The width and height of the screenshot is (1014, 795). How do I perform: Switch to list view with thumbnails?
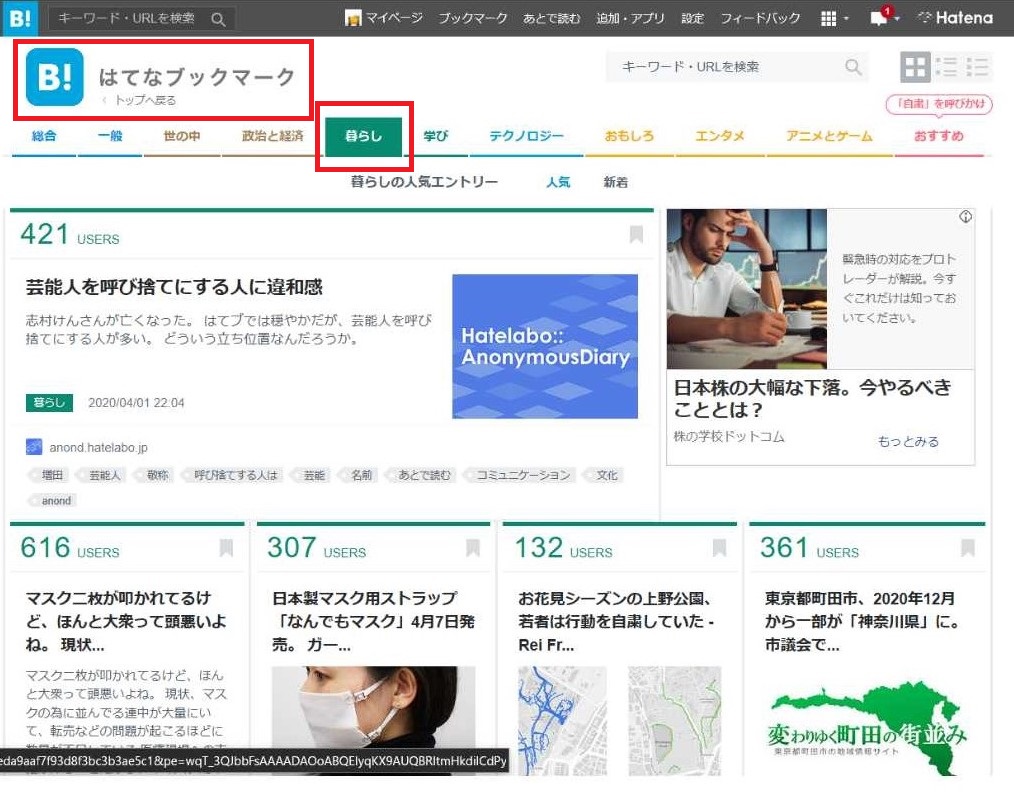[x=947, y=67]
